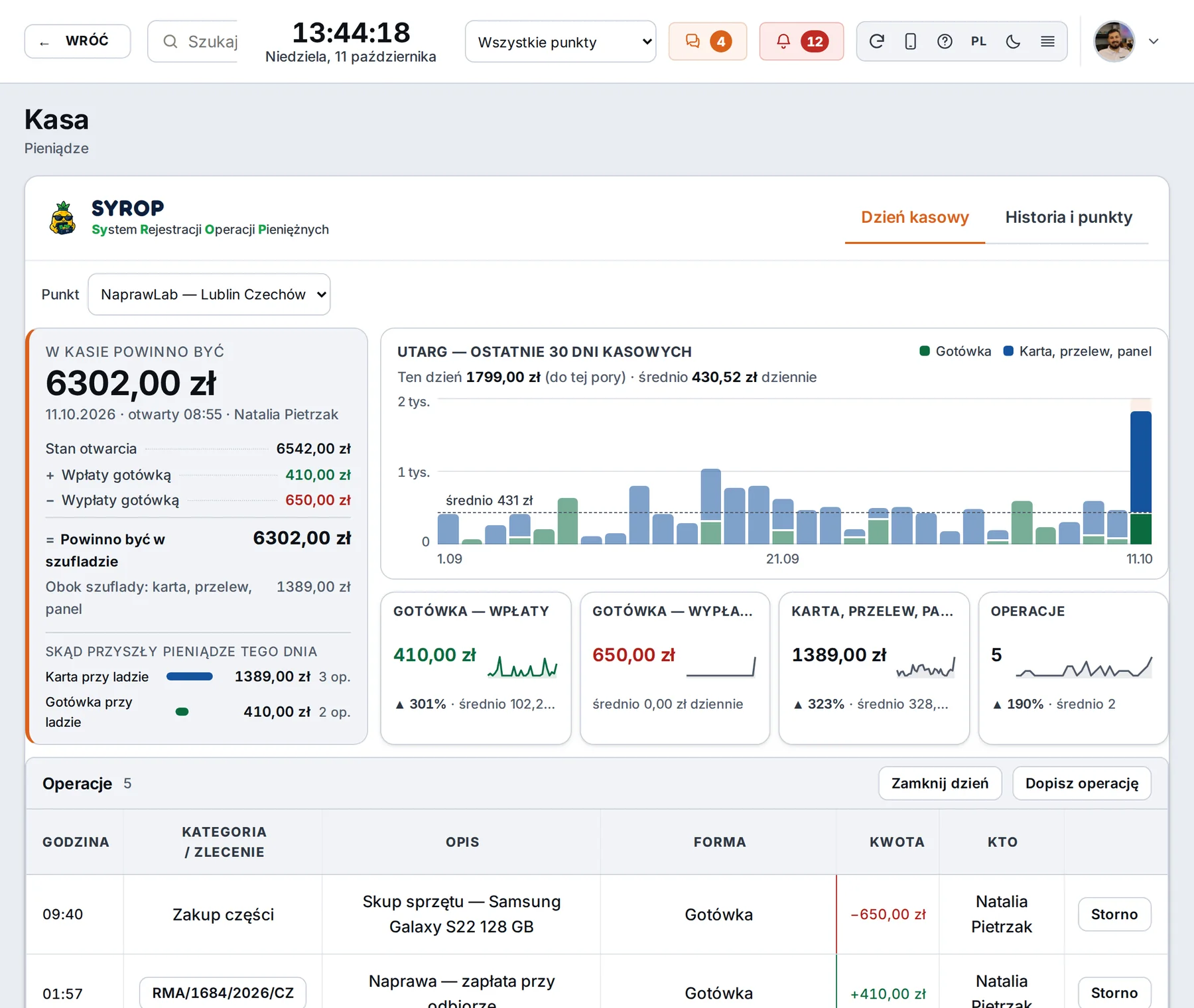
Task: Click the user avatar photo
Action: [1114, 41]
